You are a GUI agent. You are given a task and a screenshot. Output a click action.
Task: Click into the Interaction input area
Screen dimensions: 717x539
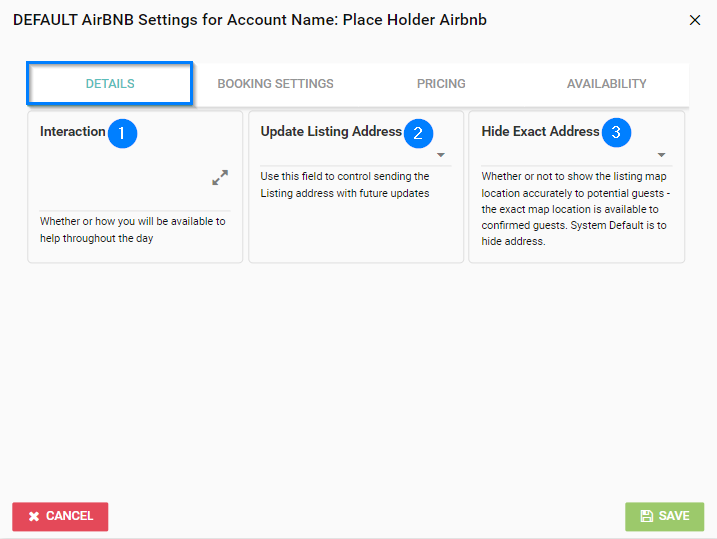(x=122, y=180)
